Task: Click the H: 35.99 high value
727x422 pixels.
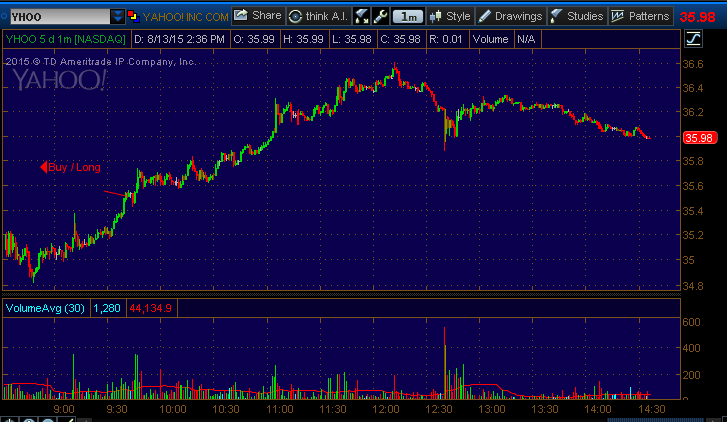Action: click(303, 39)
